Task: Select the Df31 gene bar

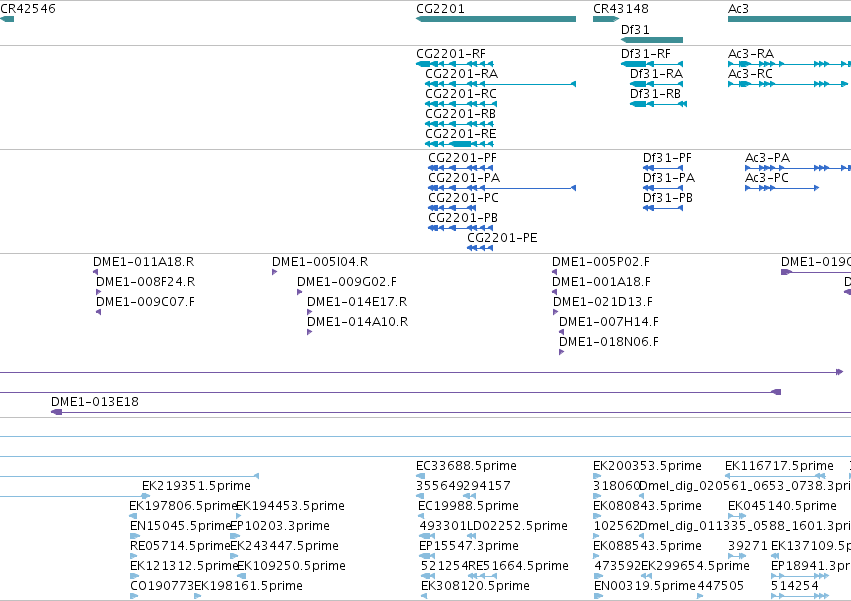Action: click(651, 40)
